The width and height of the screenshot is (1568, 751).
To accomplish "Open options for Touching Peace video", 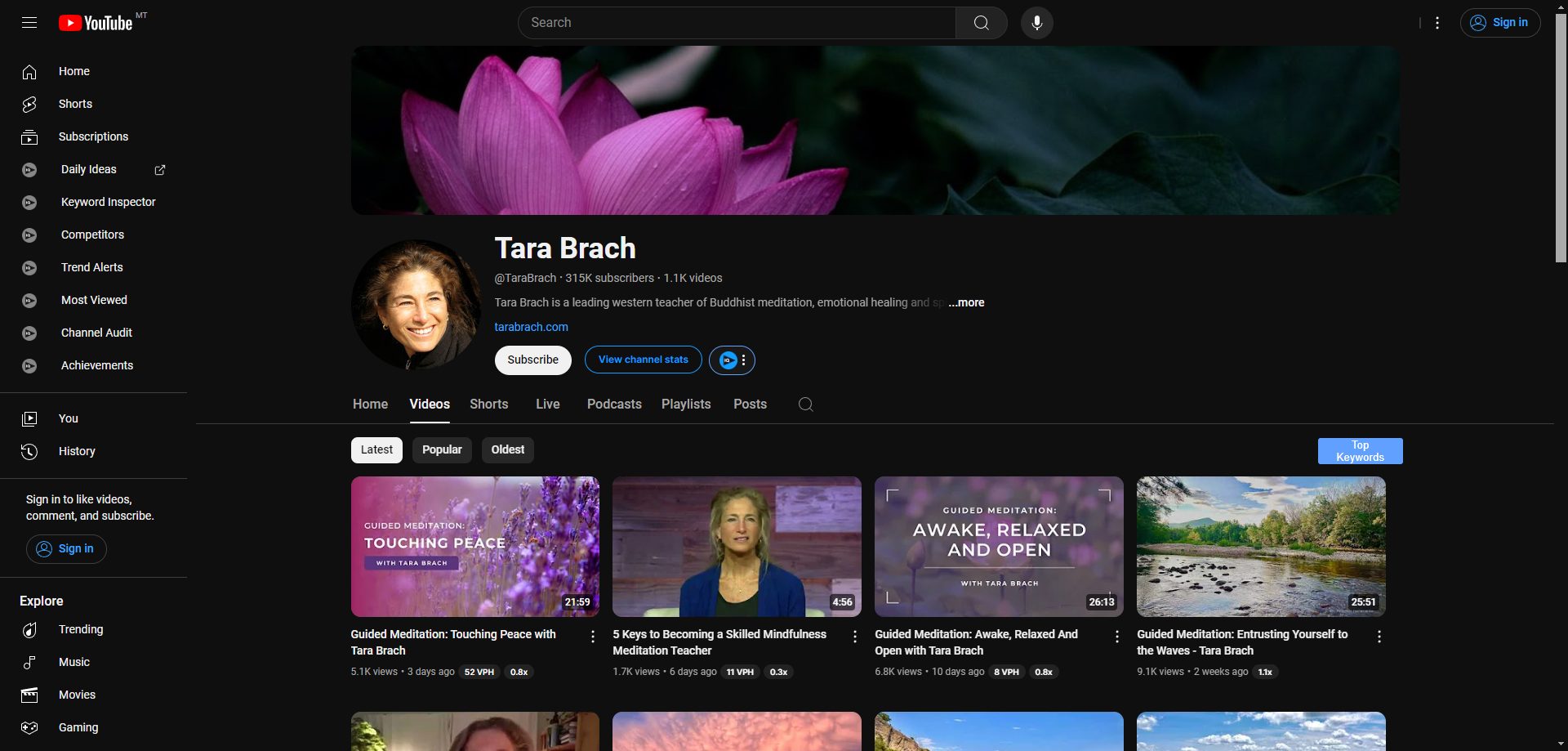I will coord(592,637).
